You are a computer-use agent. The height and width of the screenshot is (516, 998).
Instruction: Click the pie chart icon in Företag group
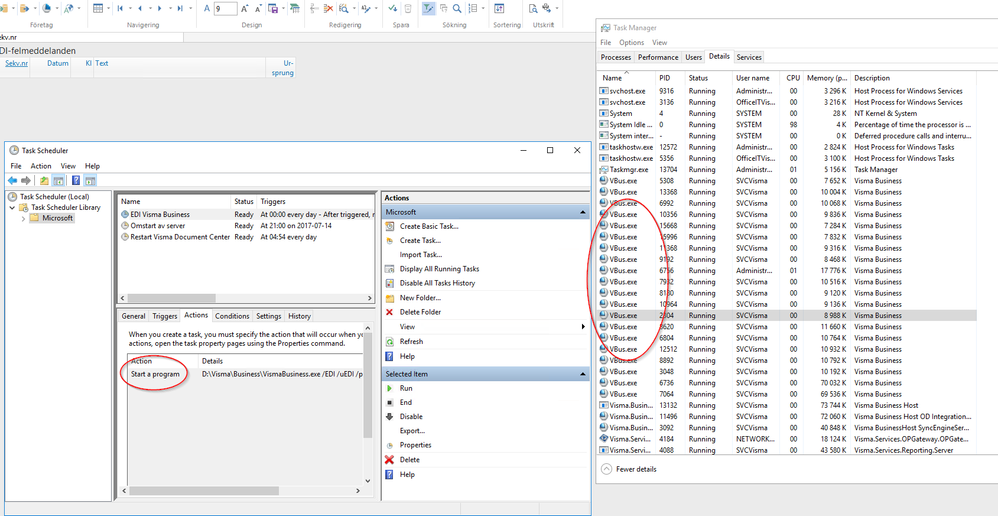click(46, 8)
